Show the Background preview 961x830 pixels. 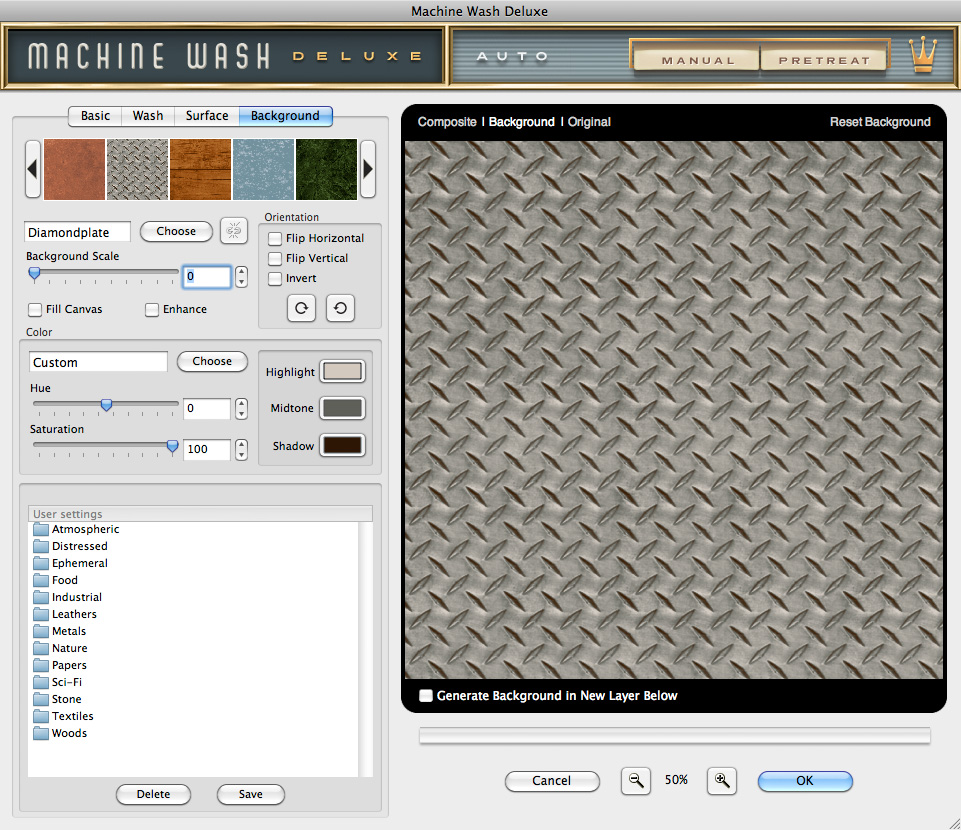click(522, 122)
